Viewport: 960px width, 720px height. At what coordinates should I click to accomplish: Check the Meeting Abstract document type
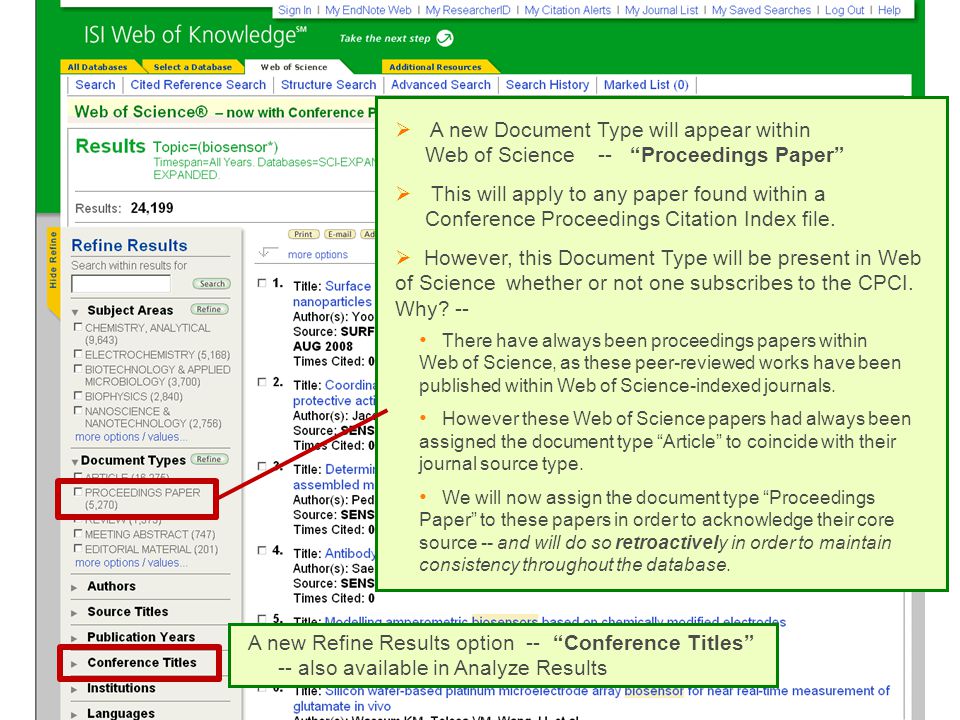click(x=78, y=533)
